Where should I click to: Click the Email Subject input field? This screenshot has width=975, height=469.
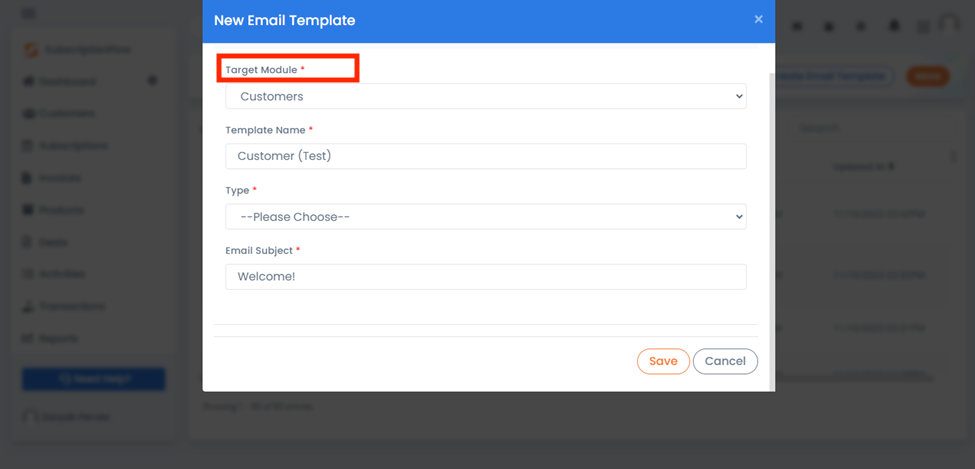point(486,277)
